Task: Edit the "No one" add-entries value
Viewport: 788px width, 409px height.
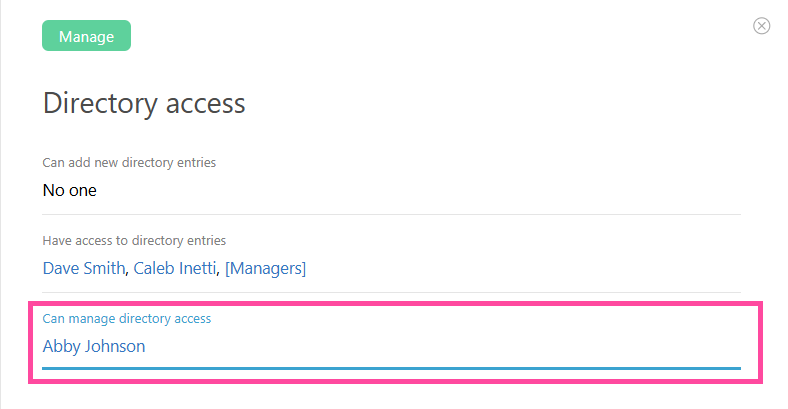Action: 70,190
